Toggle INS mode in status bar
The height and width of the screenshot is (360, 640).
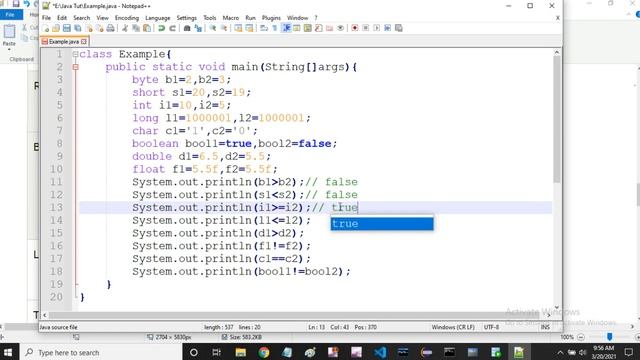tap(545, 327)
